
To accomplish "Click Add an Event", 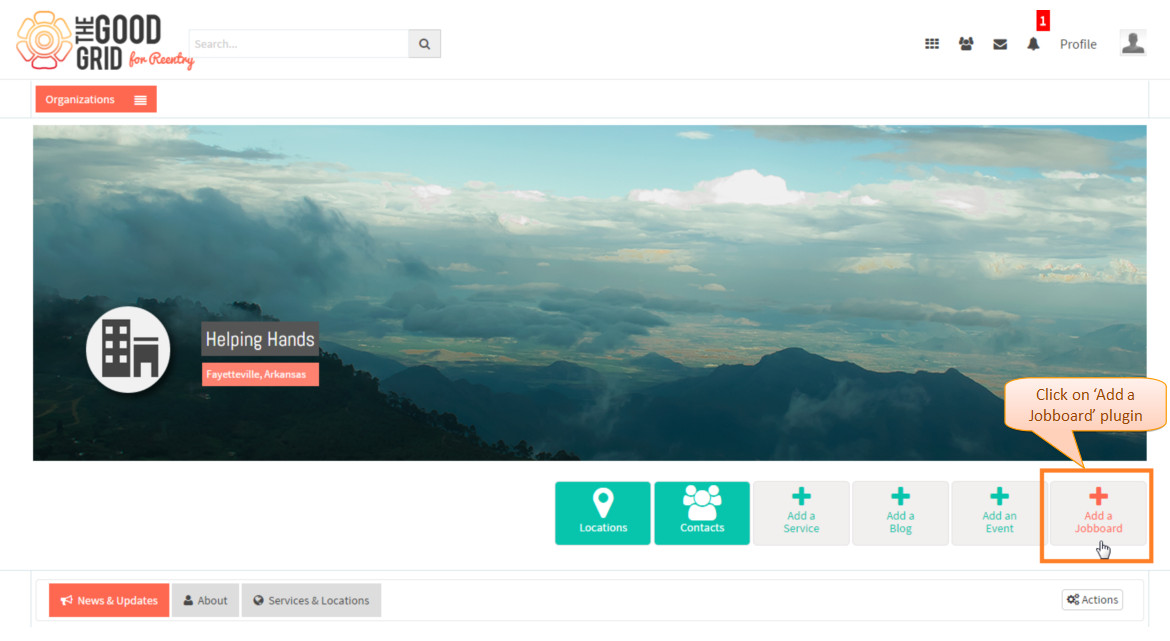I will click(999, 513).
